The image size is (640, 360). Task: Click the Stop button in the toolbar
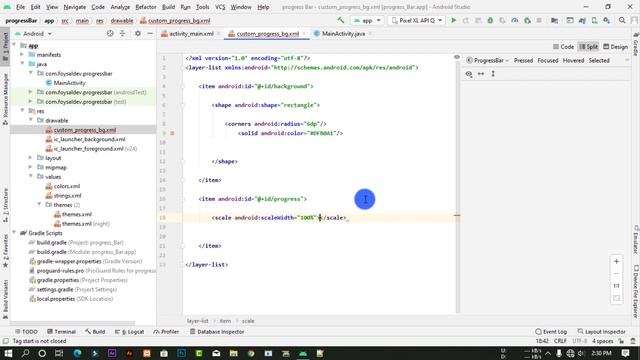point(539,20)
